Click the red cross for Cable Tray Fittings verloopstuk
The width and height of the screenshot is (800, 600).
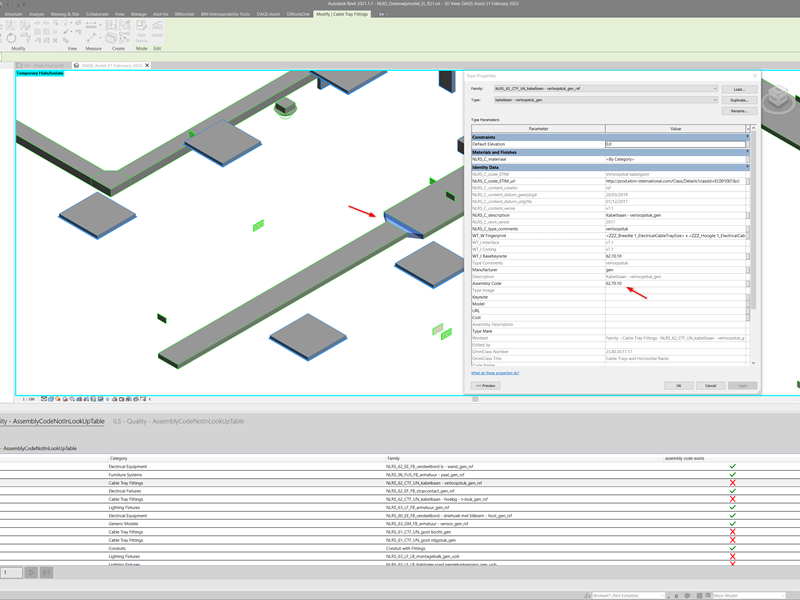[733, 483]
